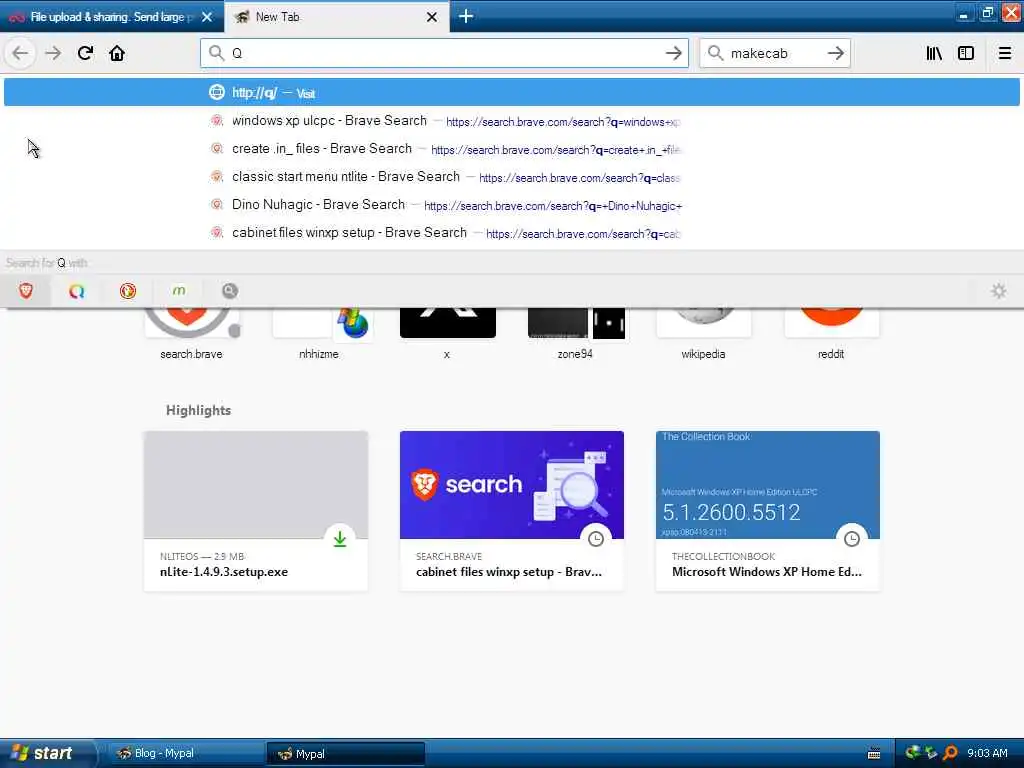The height and width of the screenshot is (768, 1024).
Task: Search with DuckDuckGo engine icon
Action: click(x=127, y=291)
